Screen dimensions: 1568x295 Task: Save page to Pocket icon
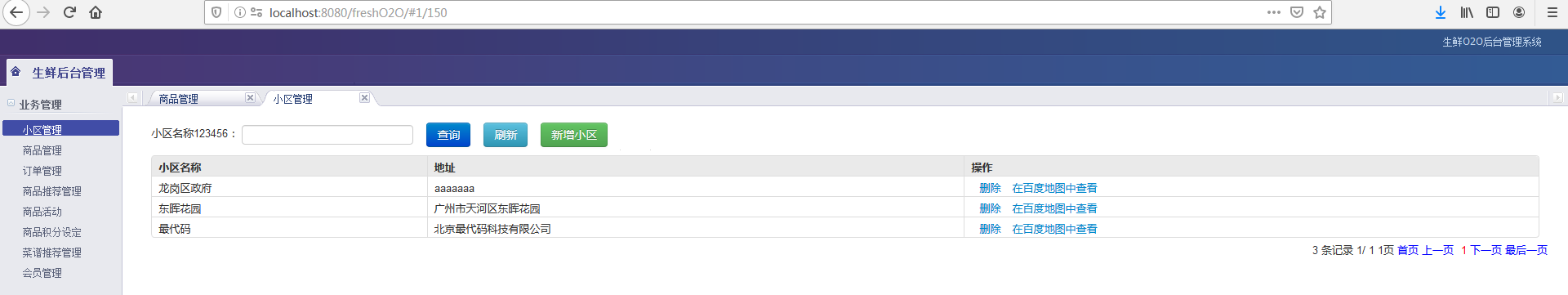pyautogui.click(x=1297, y=12)
